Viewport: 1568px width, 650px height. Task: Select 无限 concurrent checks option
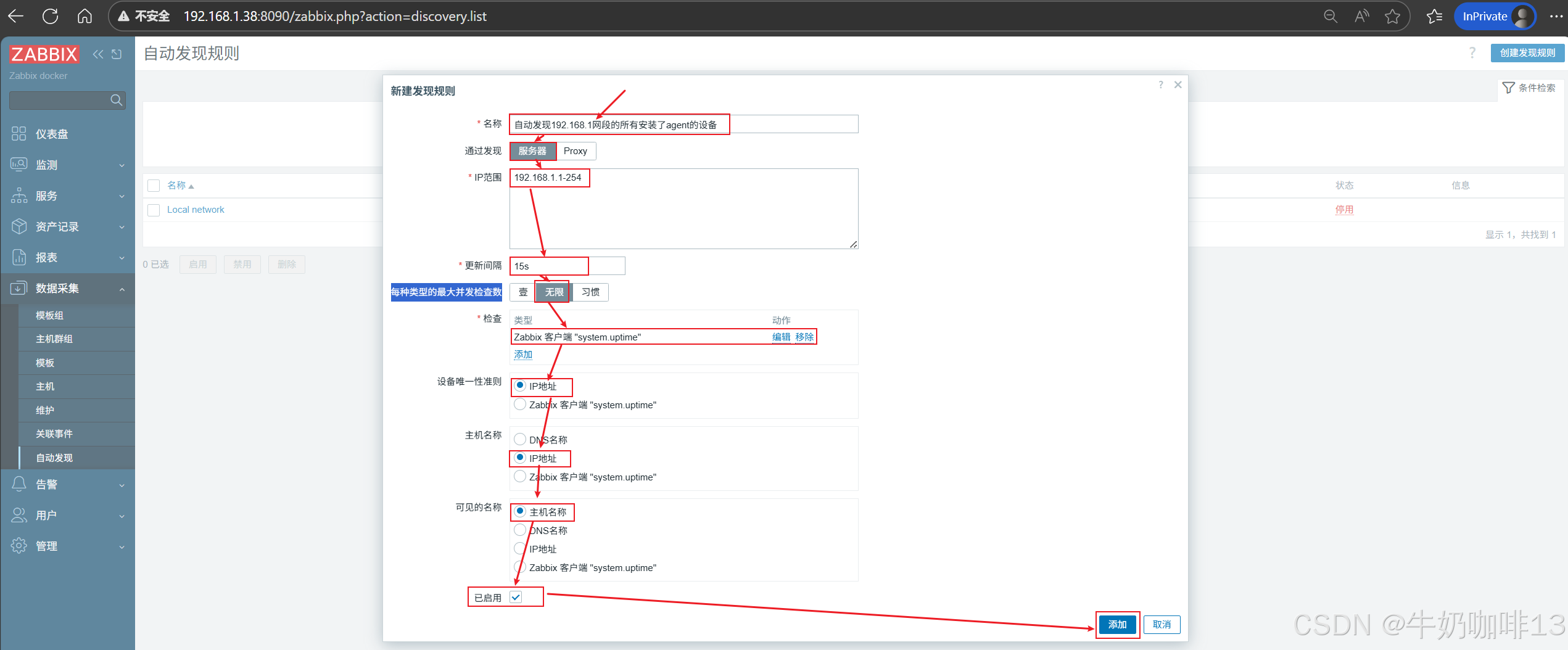(554, 292)
